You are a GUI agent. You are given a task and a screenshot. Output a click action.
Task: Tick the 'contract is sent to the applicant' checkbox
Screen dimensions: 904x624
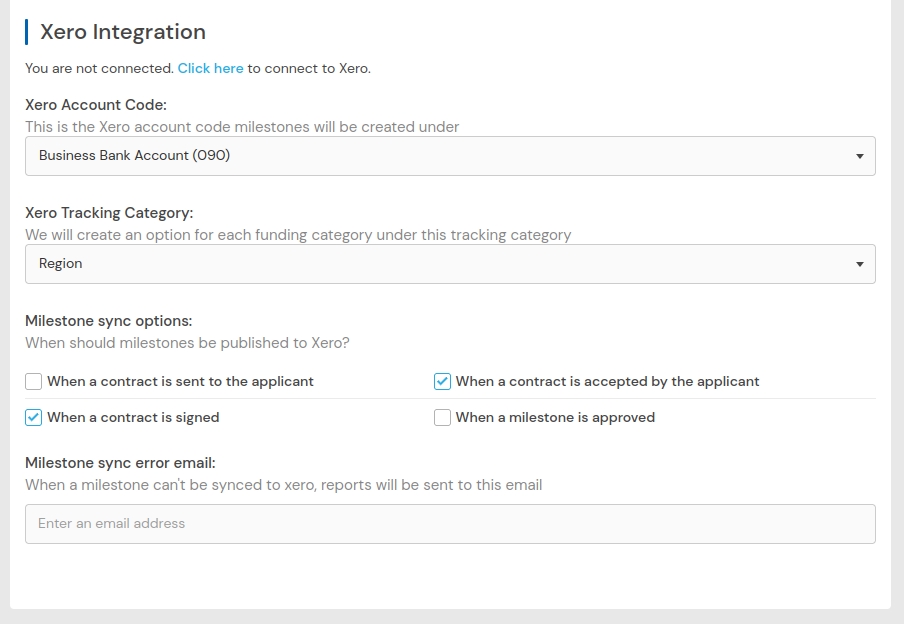(x=34, y=381)
